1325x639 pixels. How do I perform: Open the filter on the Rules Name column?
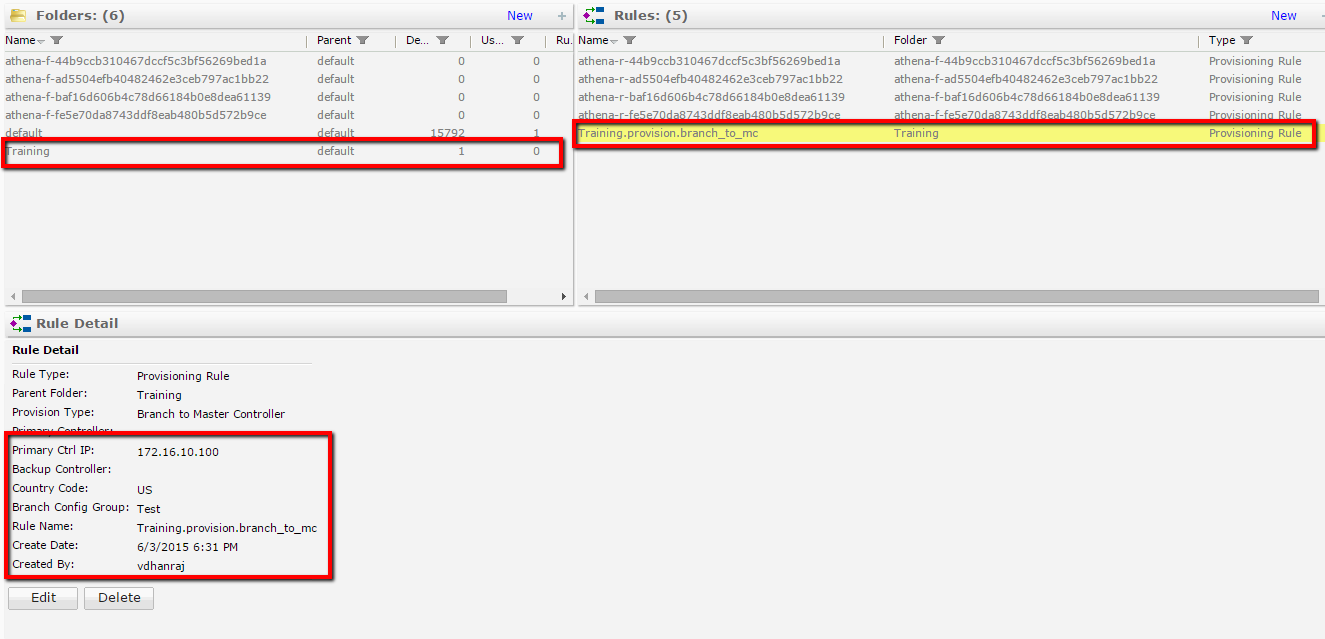click(x=630, y=41)
